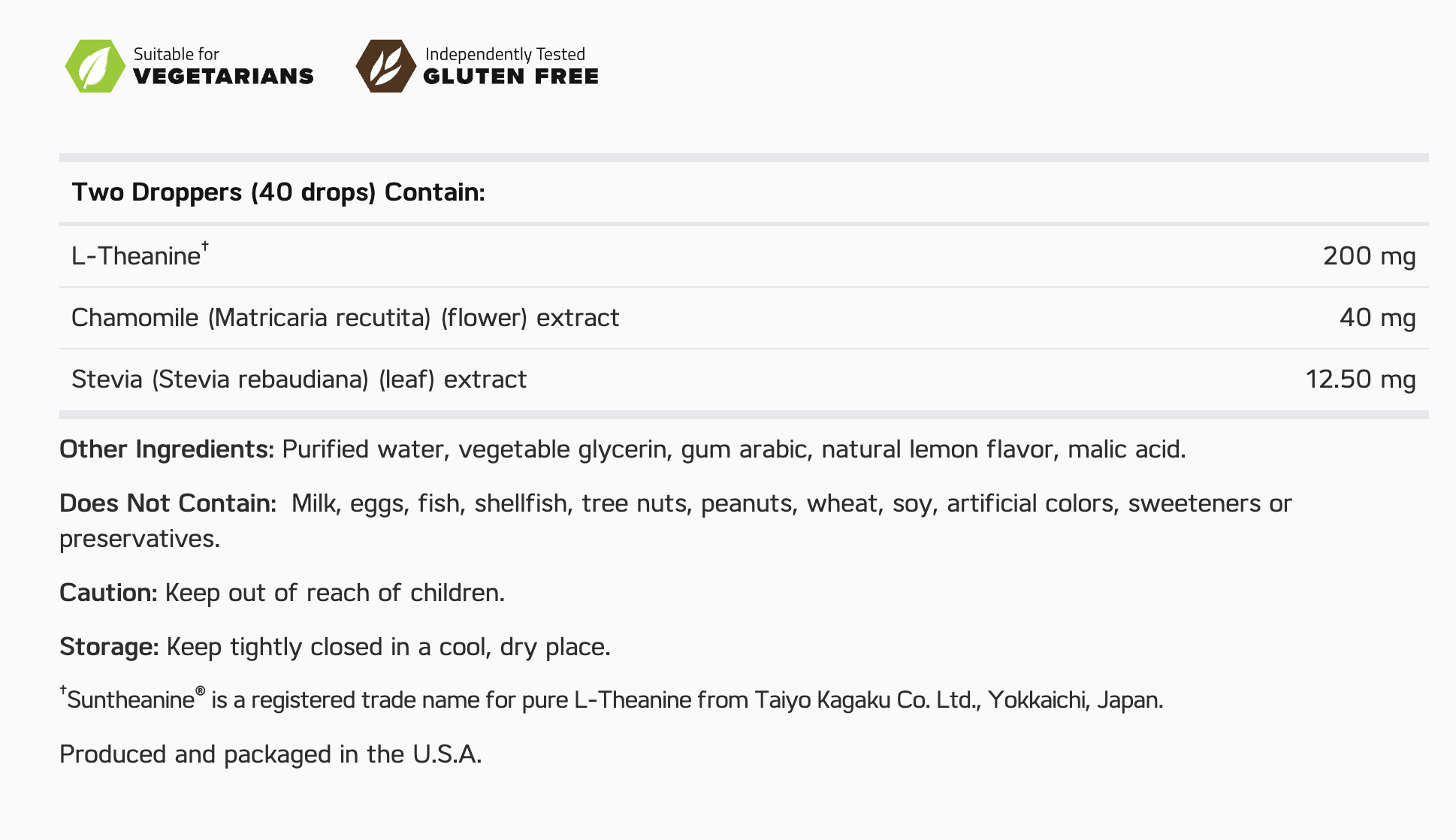The height and width of the screenshot is (840, 1456).
Task: Click the "Suitable for VEGETARIANS" label
Action: tap(222, 66)
